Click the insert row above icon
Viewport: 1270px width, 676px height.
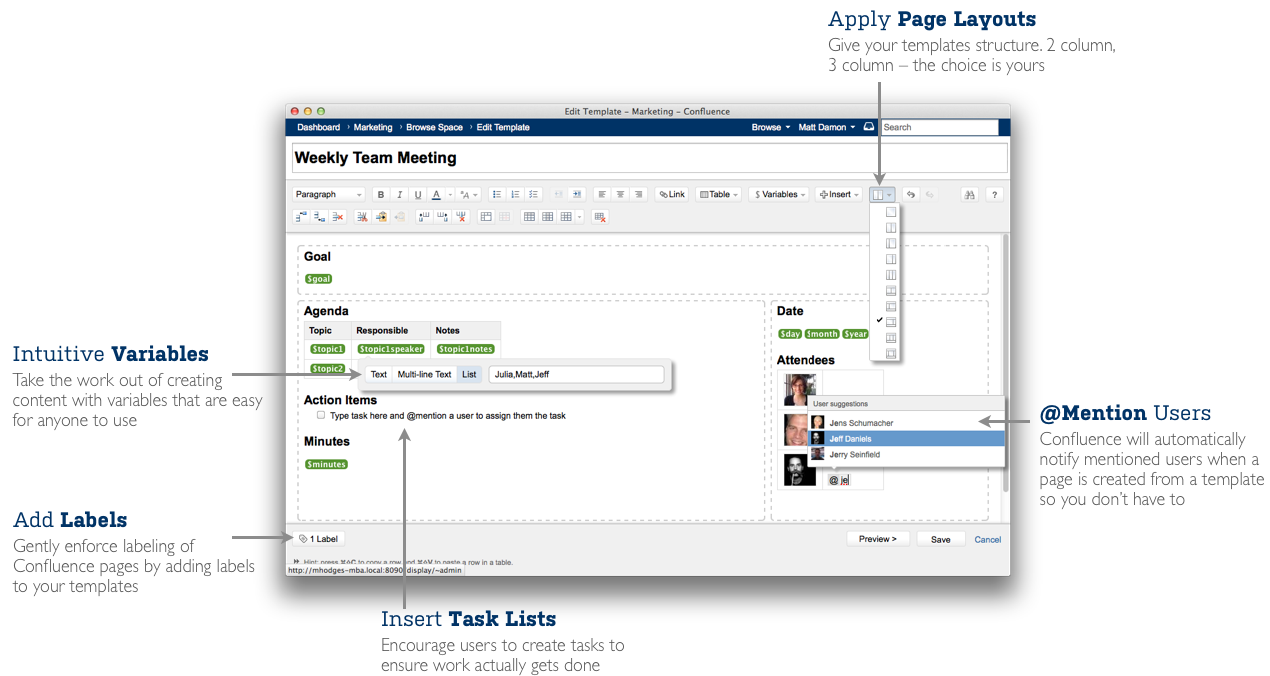click(303, 217)
